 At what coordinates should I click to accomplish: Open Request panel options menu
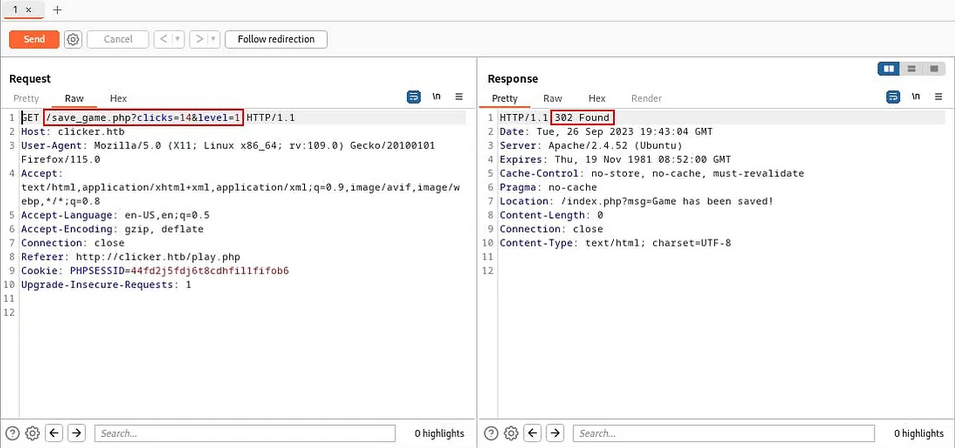click(459, 97)
